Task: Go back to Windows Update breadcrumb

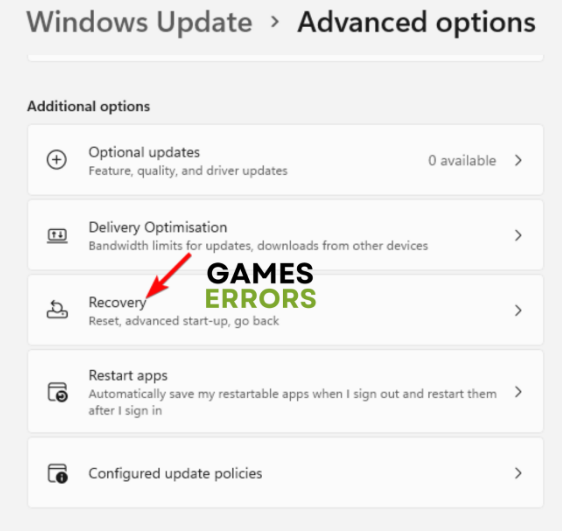Action: point(139,23)
